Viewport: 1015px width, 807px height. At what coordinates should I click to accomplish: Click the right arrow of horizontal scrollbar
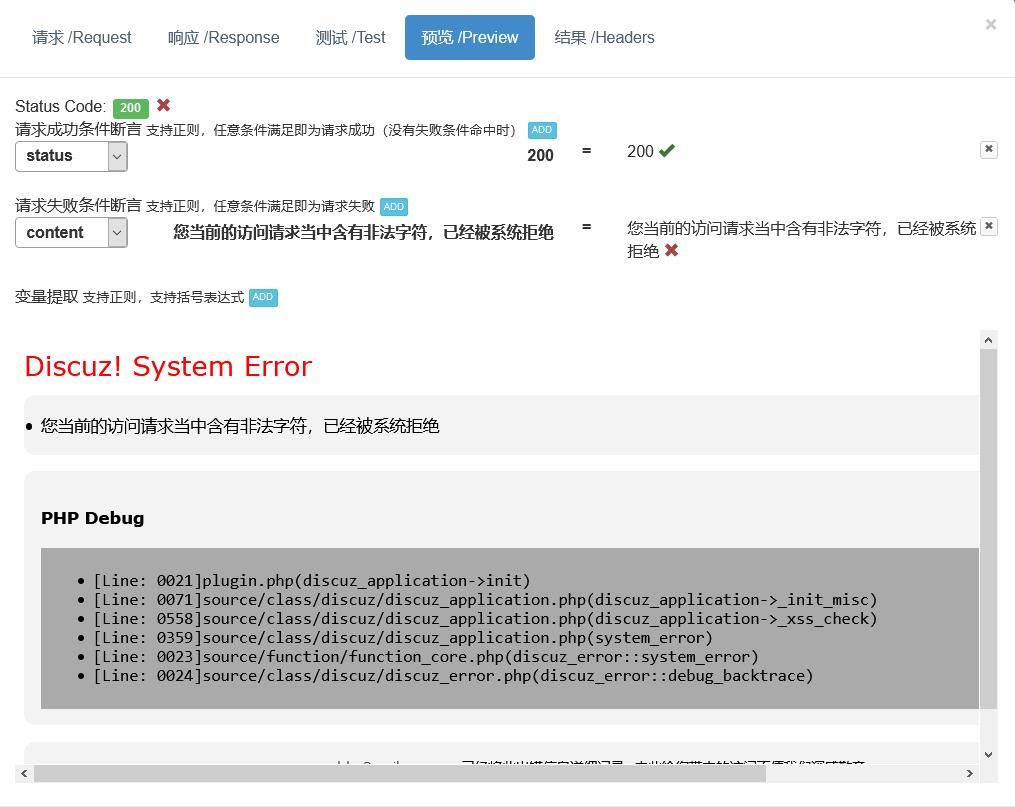pyautogui.click(x=969, y=774)
